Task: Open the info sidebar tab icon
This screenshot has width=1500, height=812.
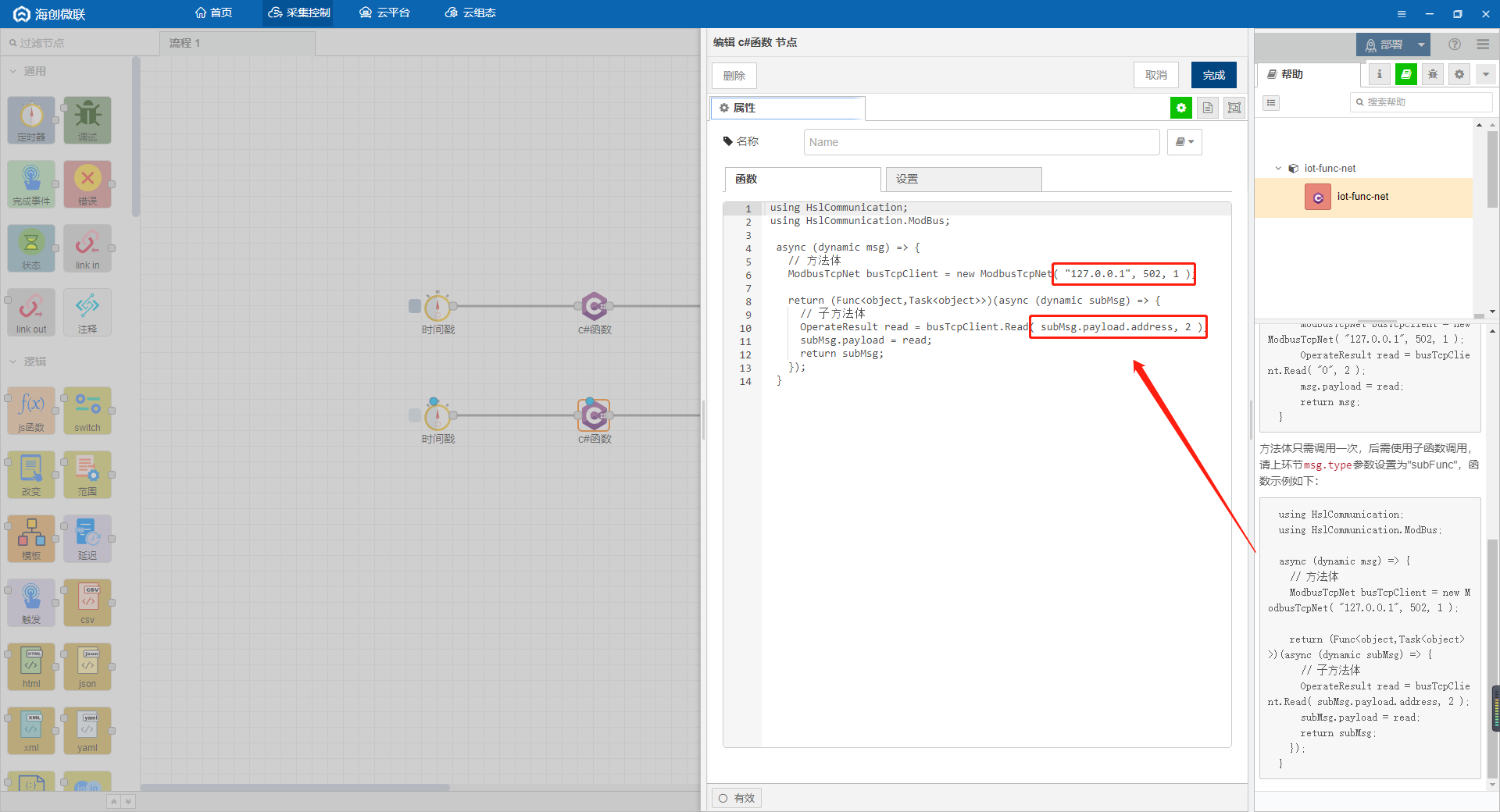Action: (x=1380, y=74)
